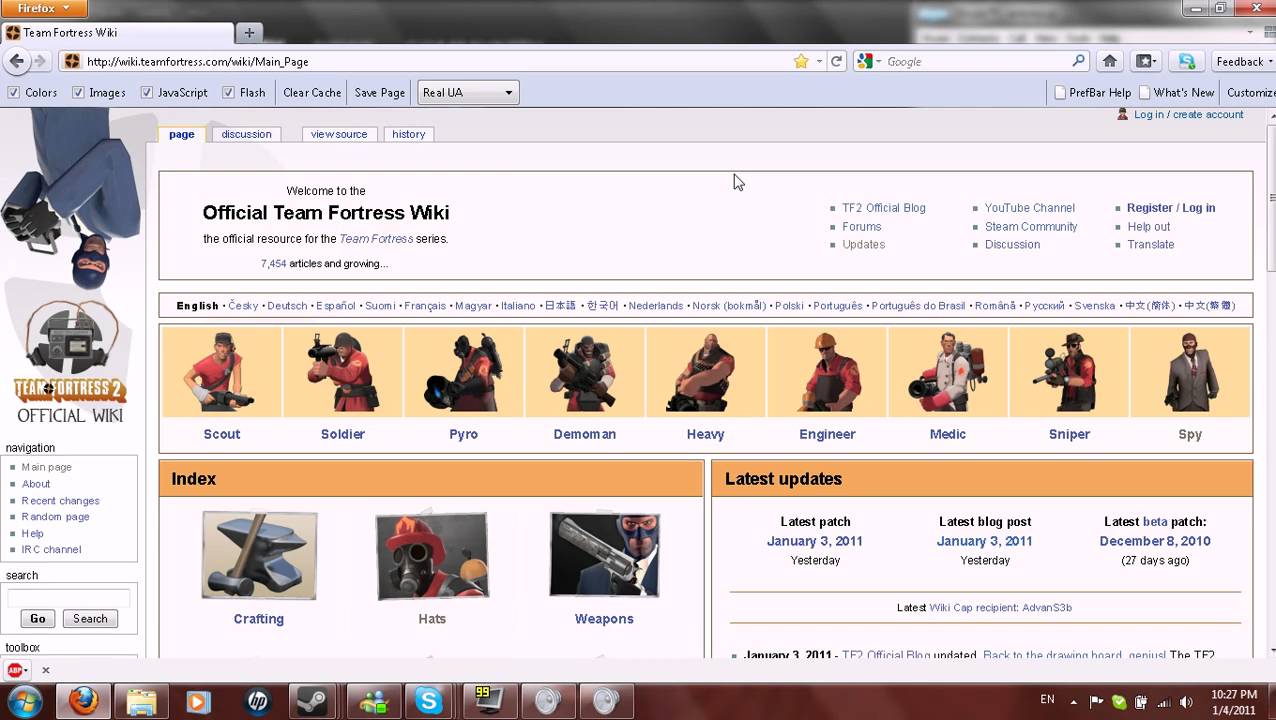The image size is (1276, 720).
Task: Open the Real UA user agent dropdown
Action: point(468,92)
